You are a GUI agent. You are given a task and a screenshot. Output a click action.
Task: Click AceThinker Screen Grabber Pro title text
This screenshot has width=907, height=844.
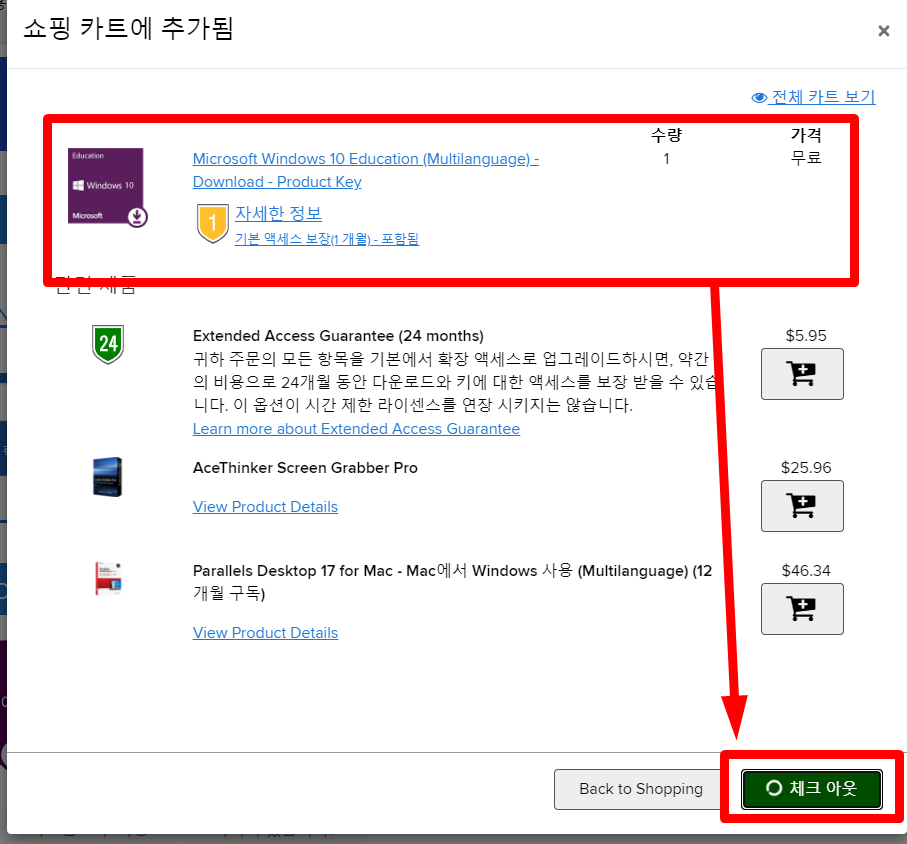click(x=305, y=467)
